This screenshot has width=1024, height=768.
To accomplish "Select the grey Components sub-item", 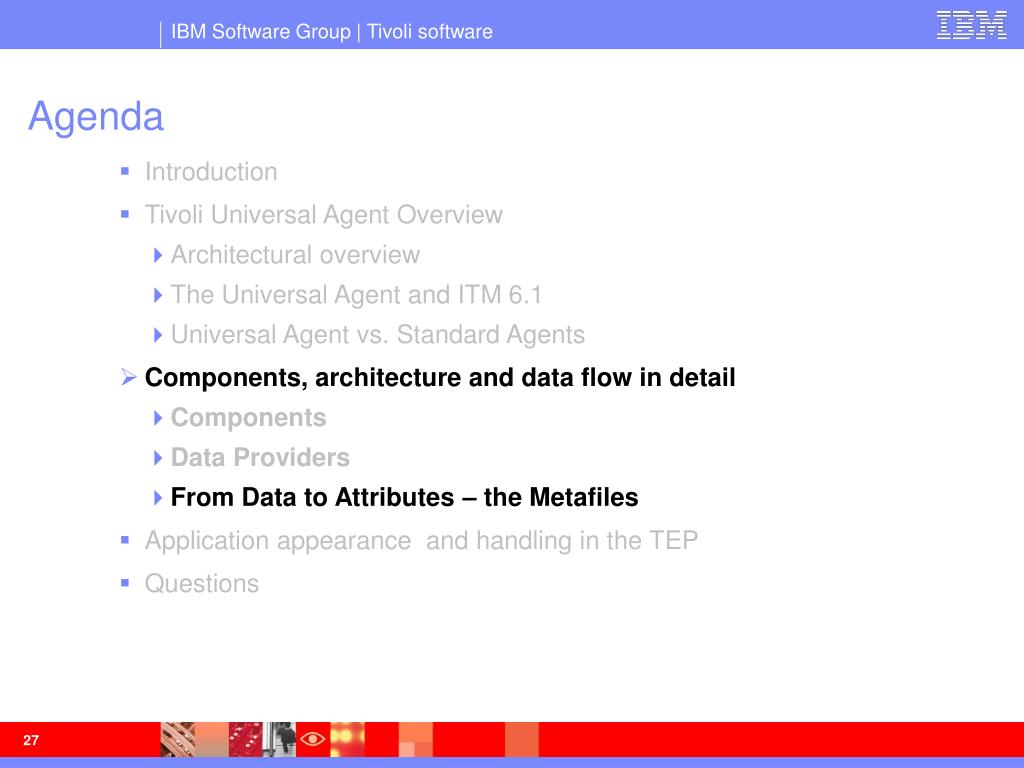I will click(248, 418).
